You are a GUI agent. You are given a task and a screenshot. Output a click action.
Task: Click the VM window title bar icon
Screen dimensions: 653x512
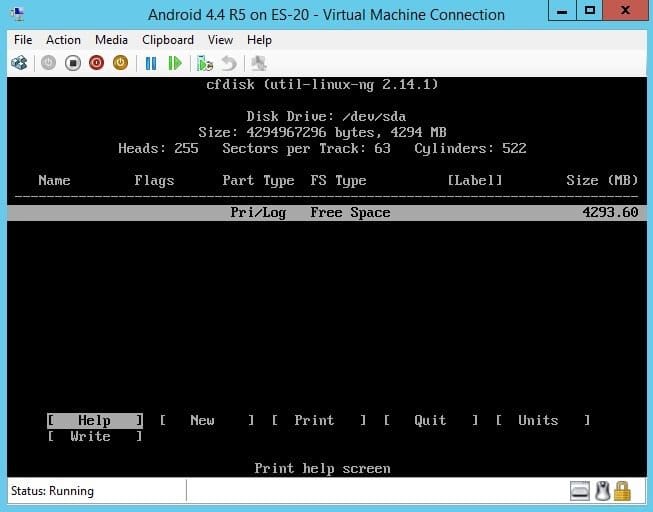click(17, 15)
